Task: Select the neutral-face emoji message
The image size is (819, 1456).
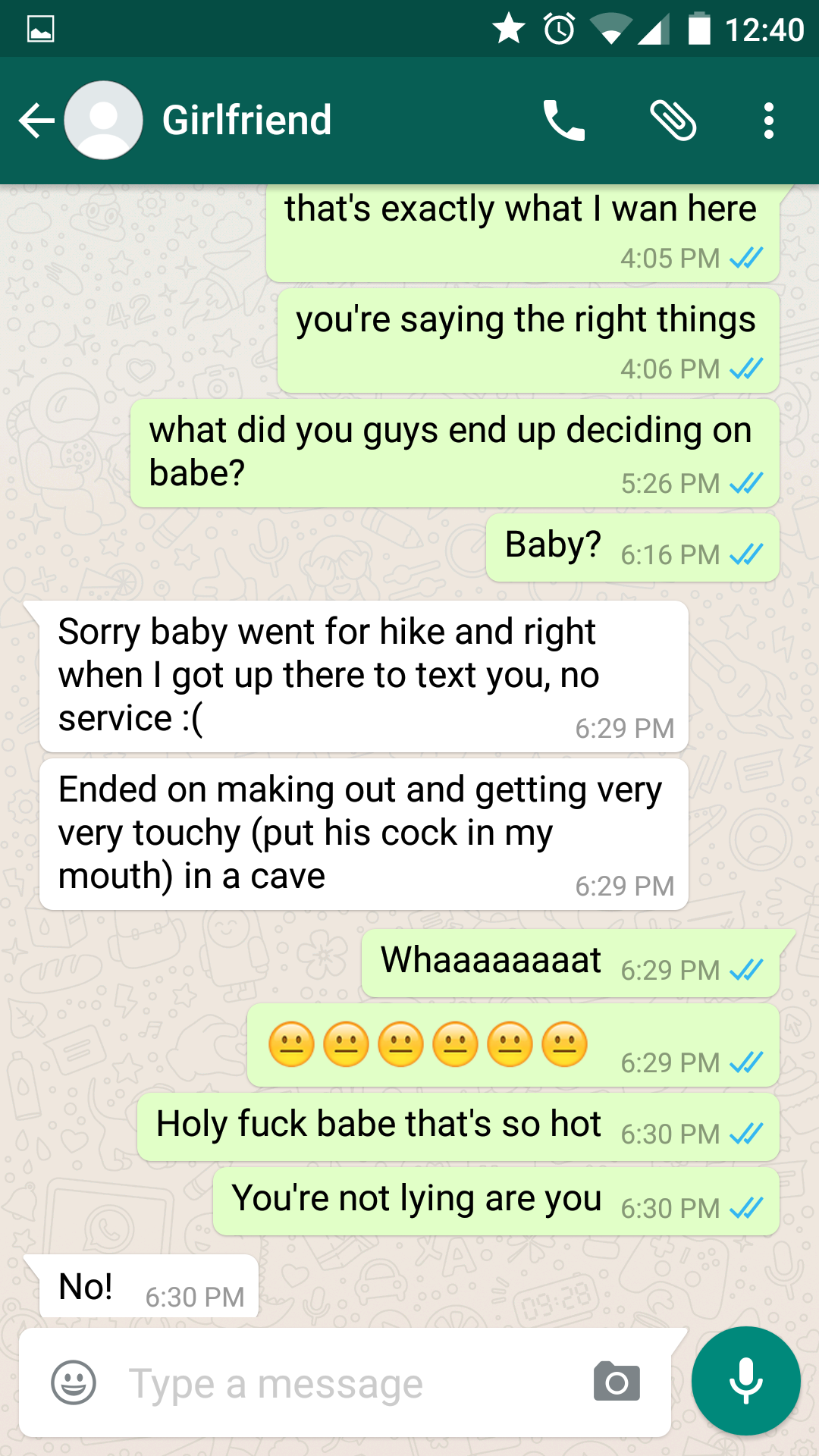Action: 513,1045
